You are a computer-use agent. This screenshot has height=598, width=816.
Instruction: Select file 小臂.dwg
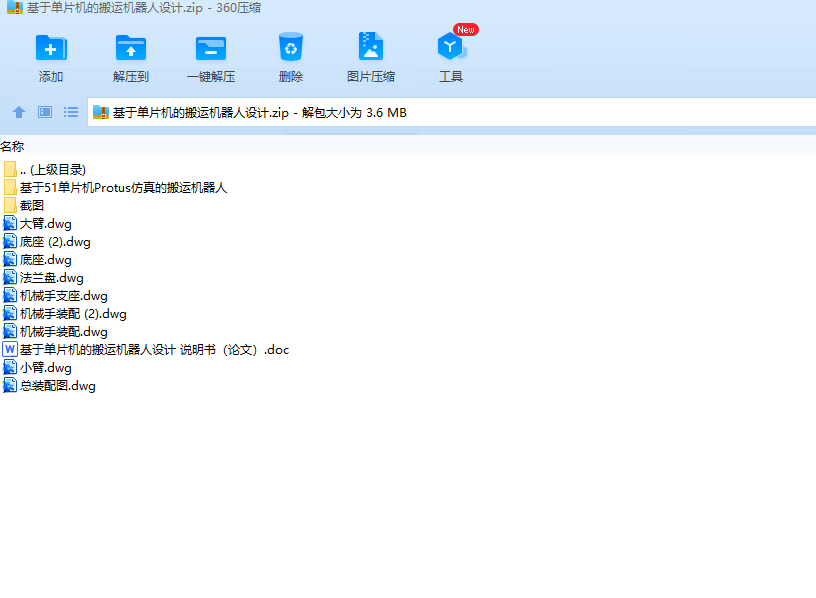coord(37,367)
